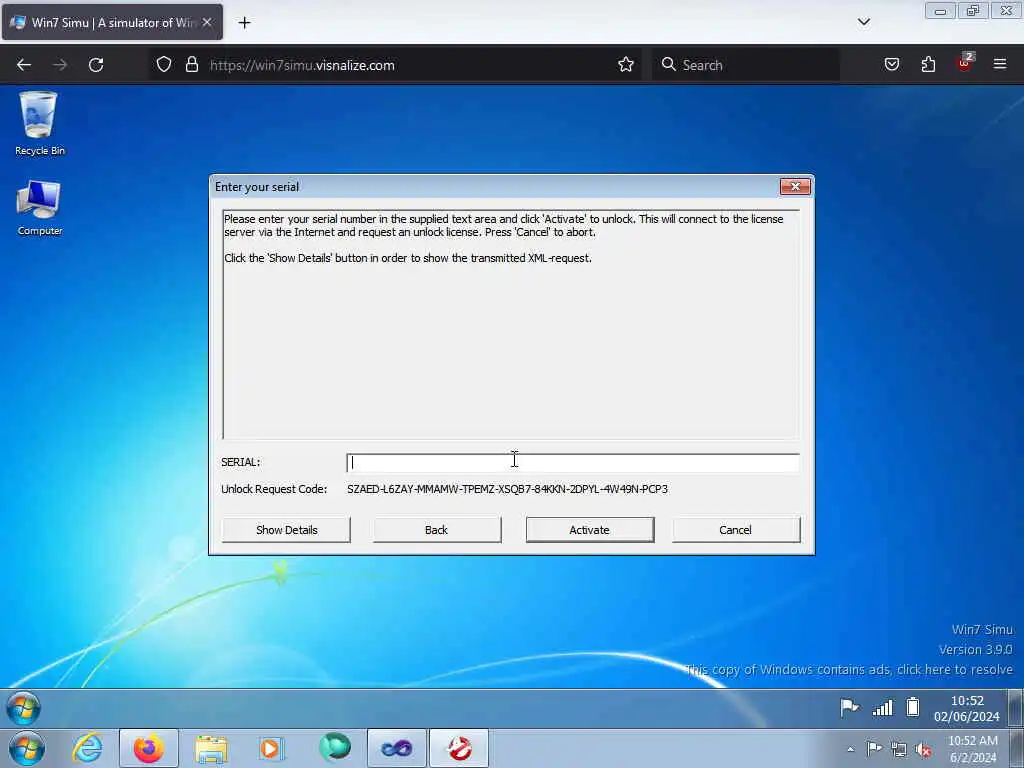Click the simulator clock showing 10:52
Viewport: 1024px width, 768px height.
click(x=967, y=709)
